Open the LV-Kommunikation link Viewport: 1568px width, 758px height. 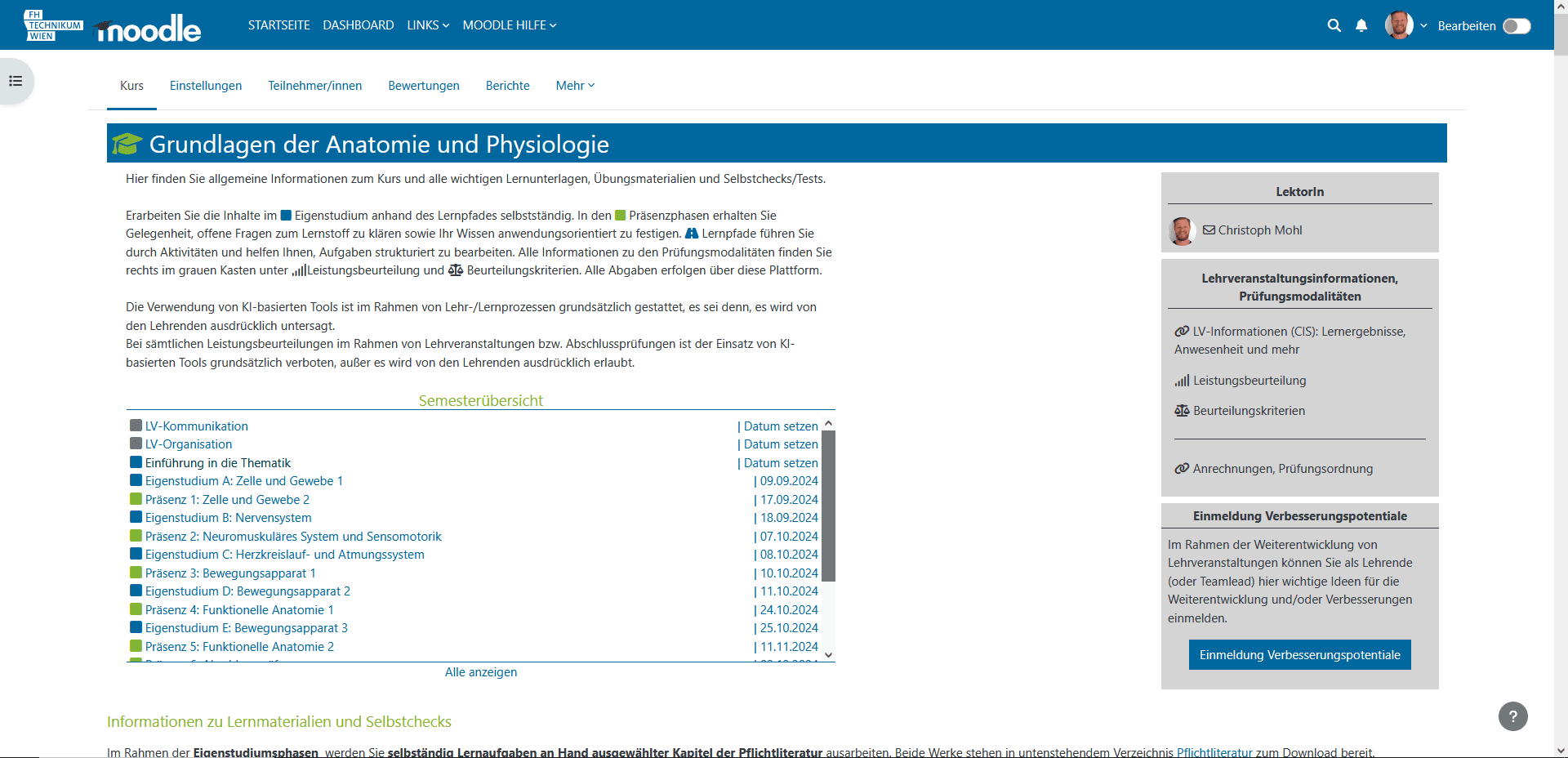[x=197, y=426]
